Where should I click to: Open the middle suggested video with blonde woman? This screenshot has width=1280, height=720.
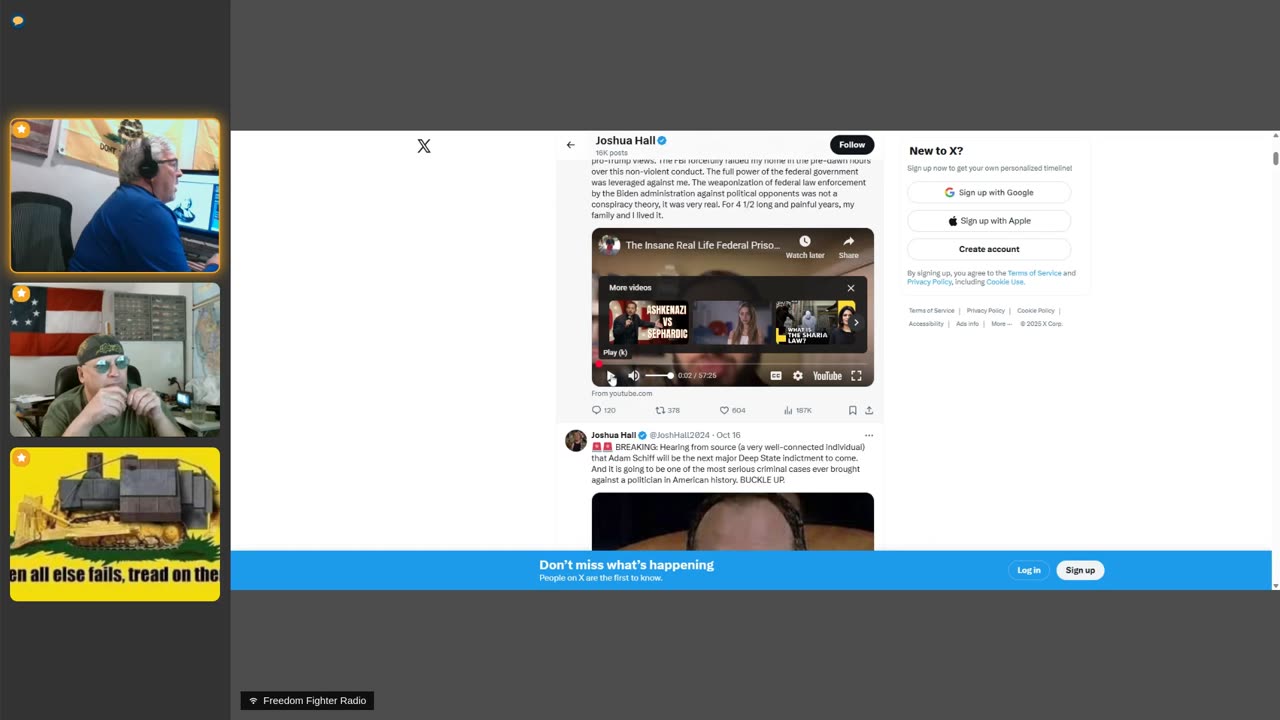point(732,322)
